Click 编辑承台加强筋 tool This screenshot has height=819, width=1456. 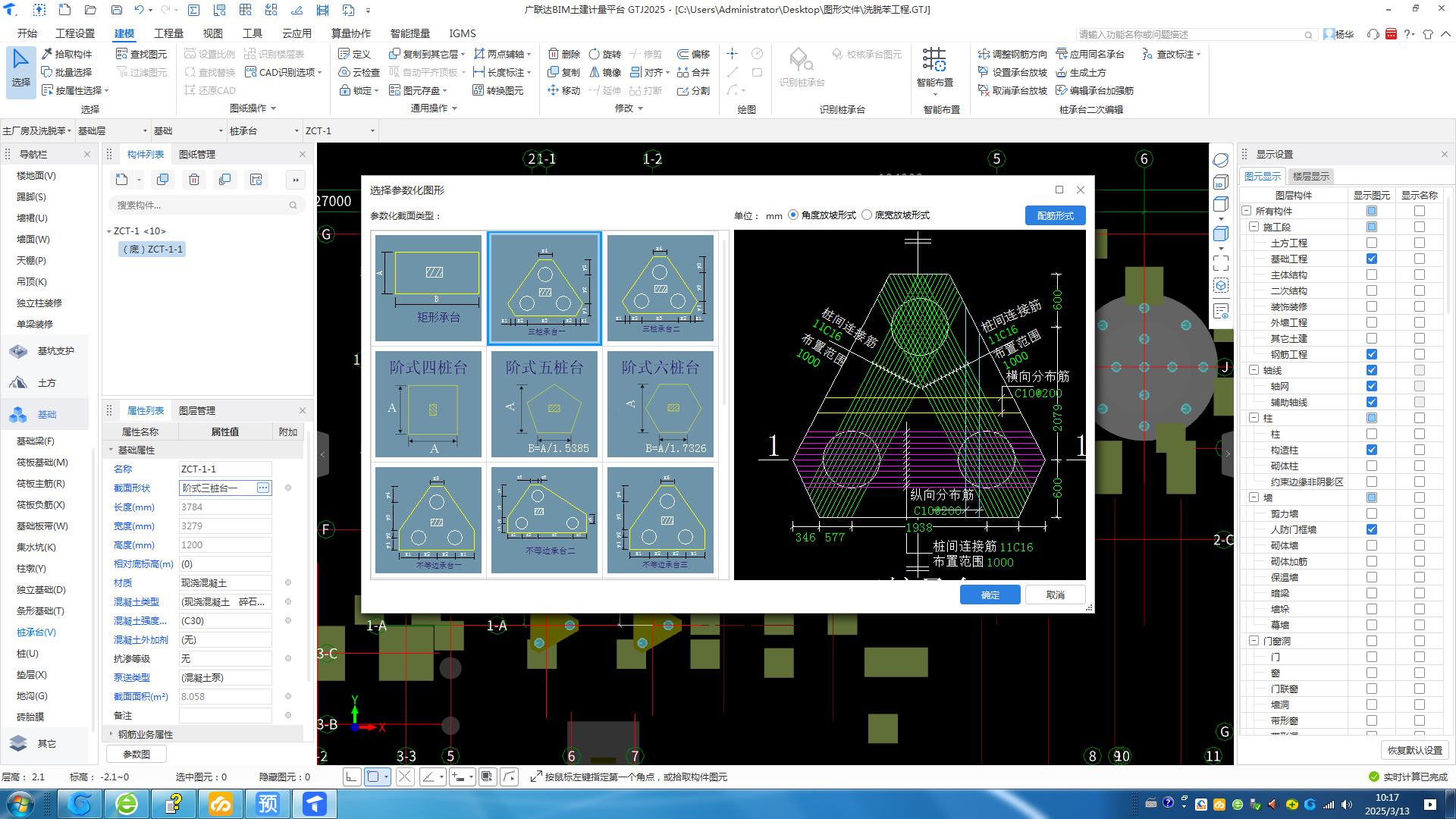[1094, 90]
